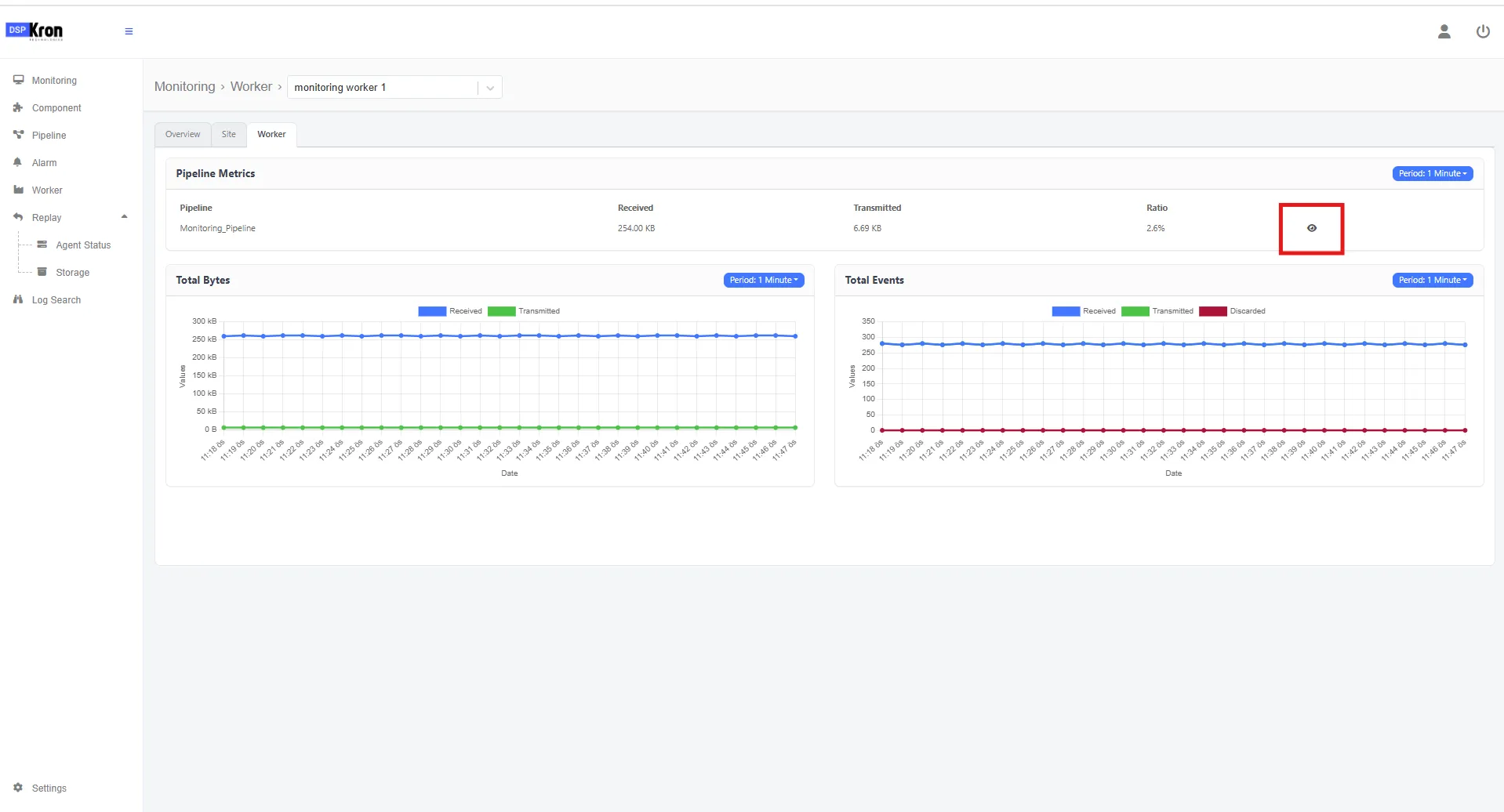Image resolution: width=1504 pixels, height=812 pixels.
Task: Click Monitoring_Pipeline name in table
Action: click(x=217, y=228)
